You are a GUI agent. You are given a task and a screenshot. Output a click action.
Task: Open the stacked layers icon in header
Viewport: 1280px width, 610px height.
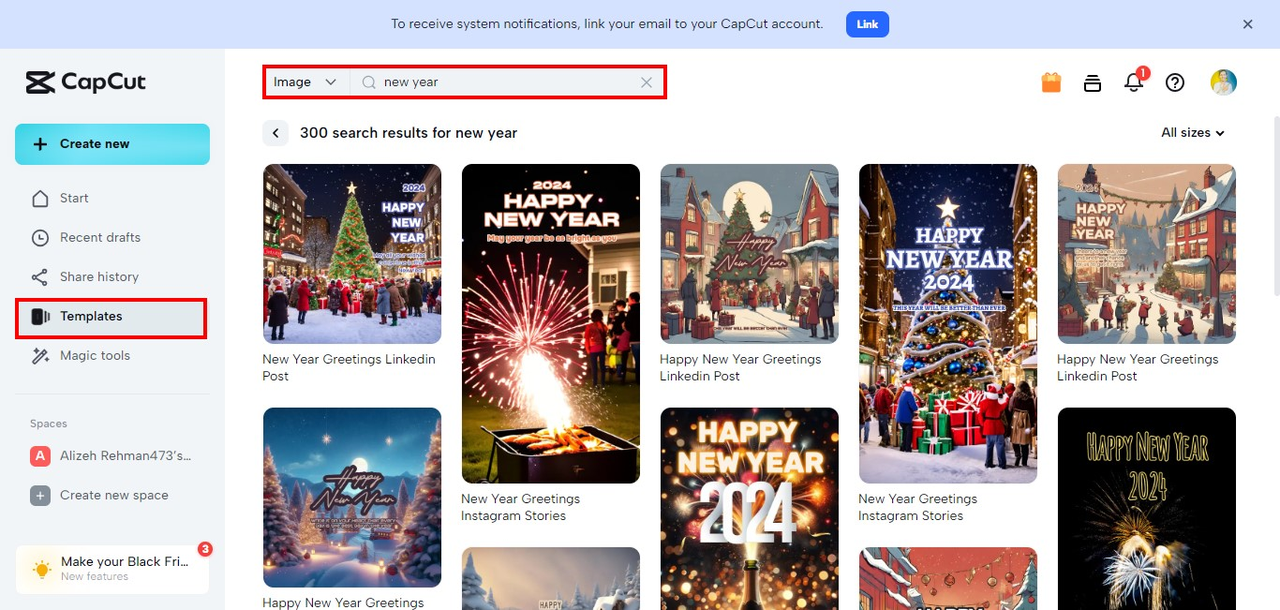pyautogui.click(x=1092, y=83)
